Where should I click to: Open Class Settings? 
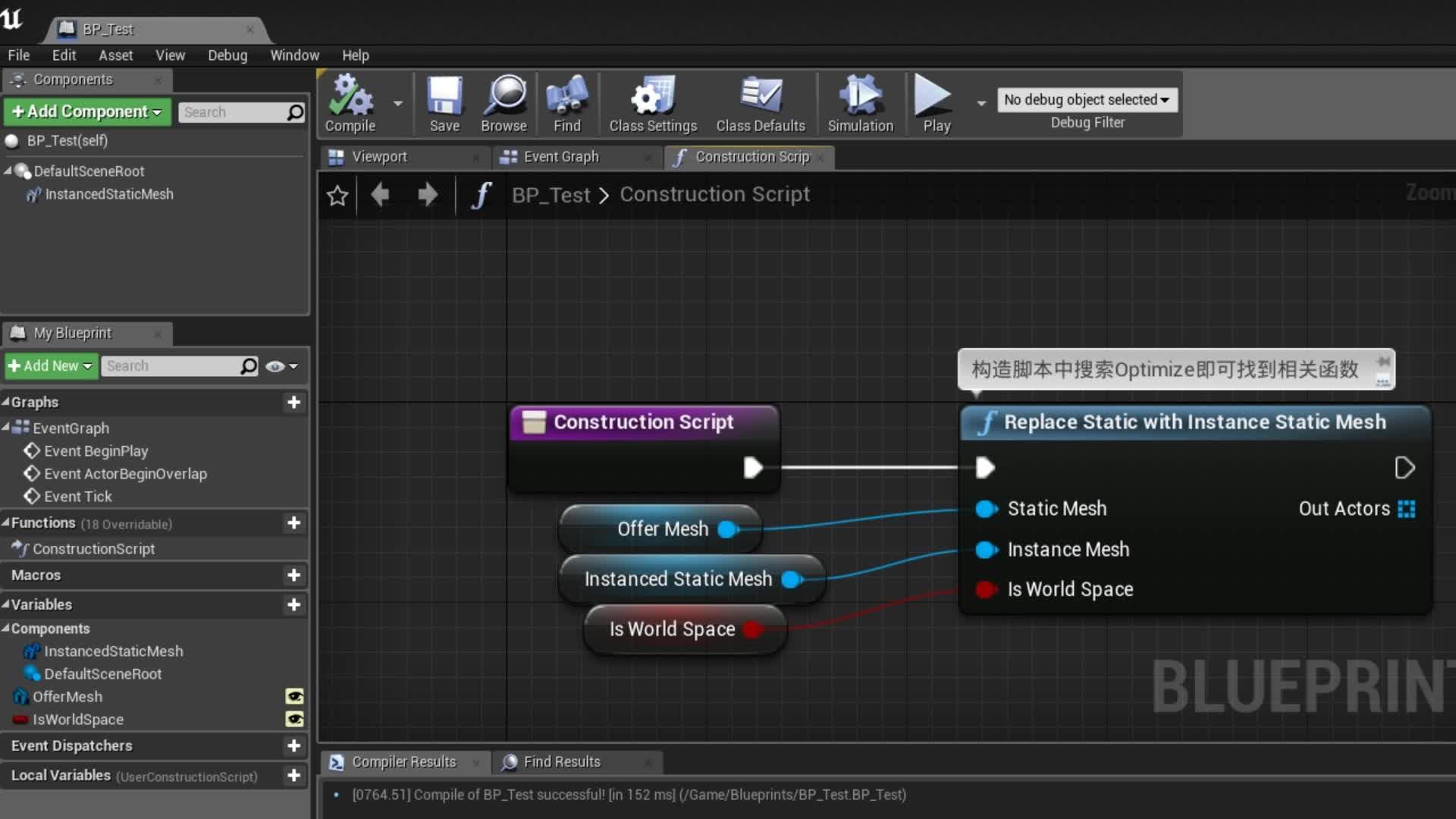tap(652, 103)
